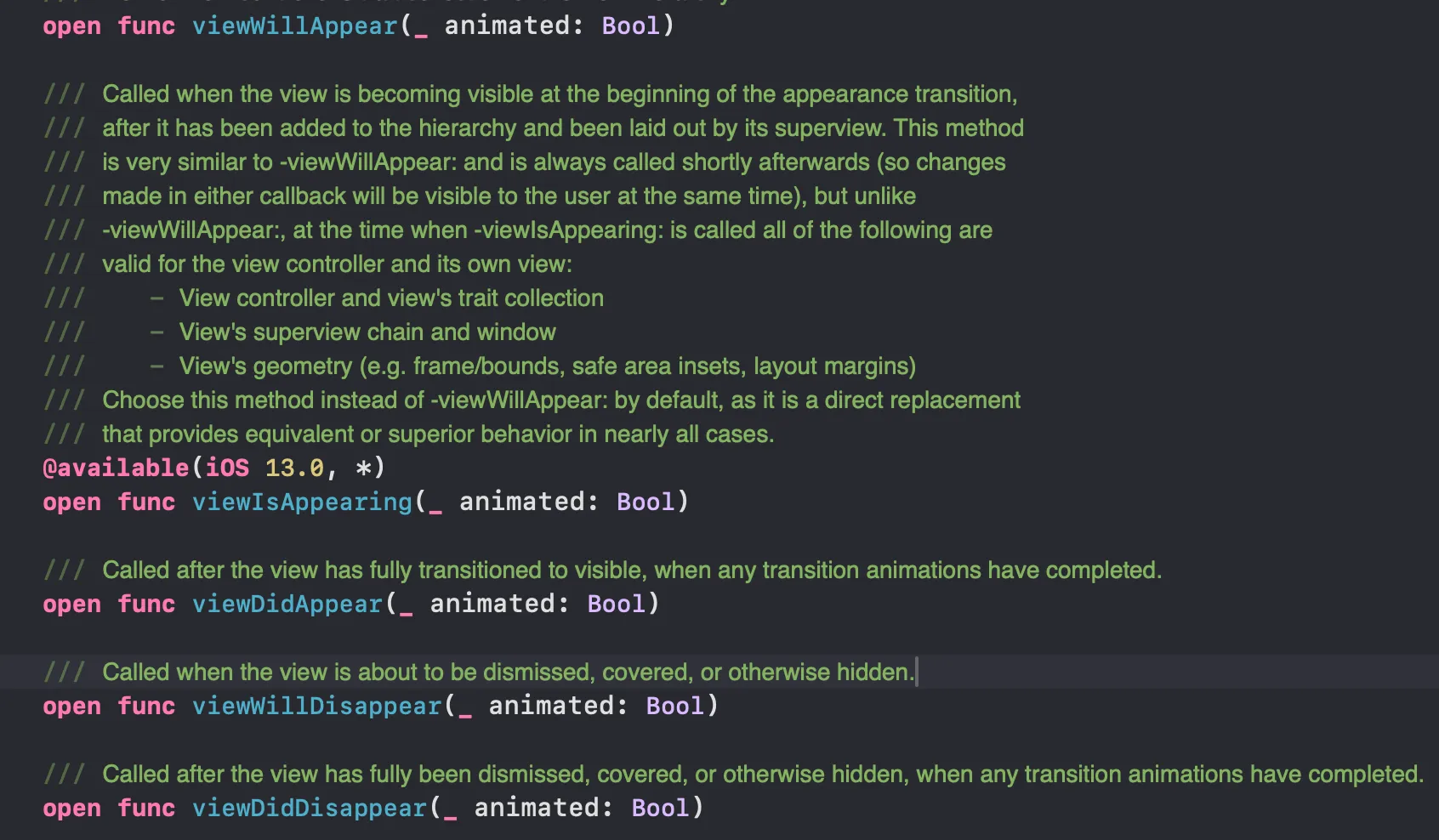Screen dimensions: 1439x840
Task: Click the Bool type in viewDidDisappear
Action: [660, 808]
